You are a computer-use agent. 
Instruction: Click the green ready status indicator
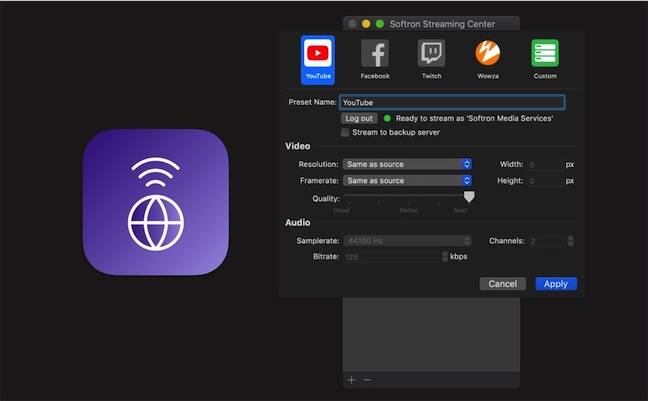coord(387,119)
